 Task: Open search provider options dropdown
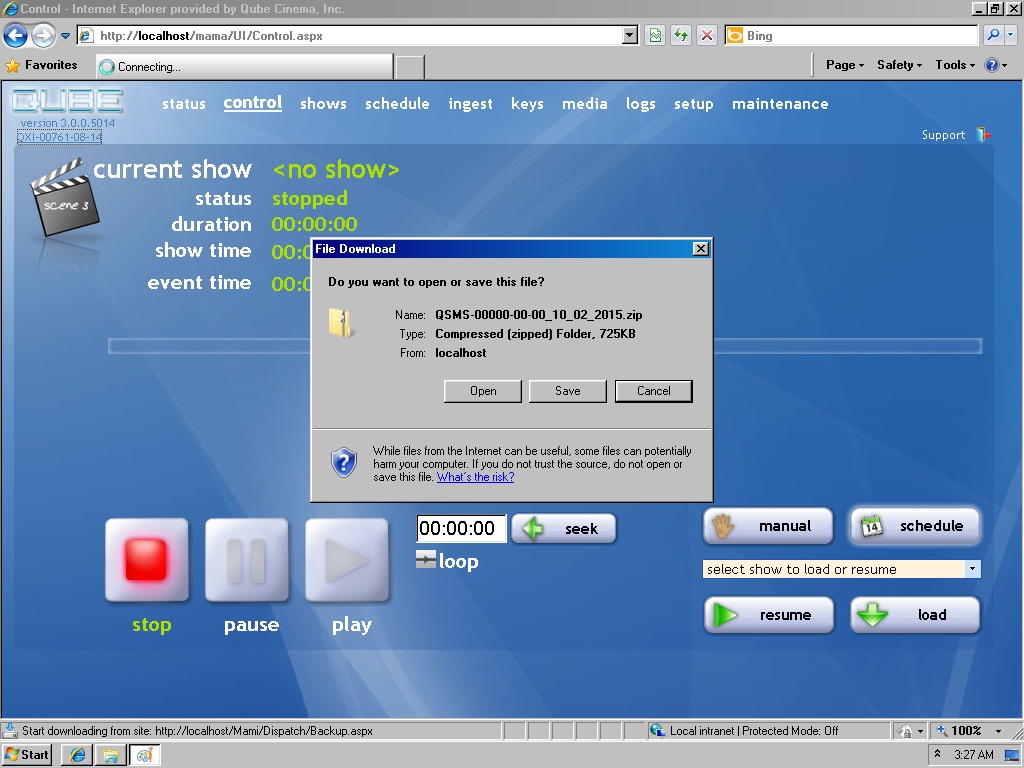[x=1011, y=35]
